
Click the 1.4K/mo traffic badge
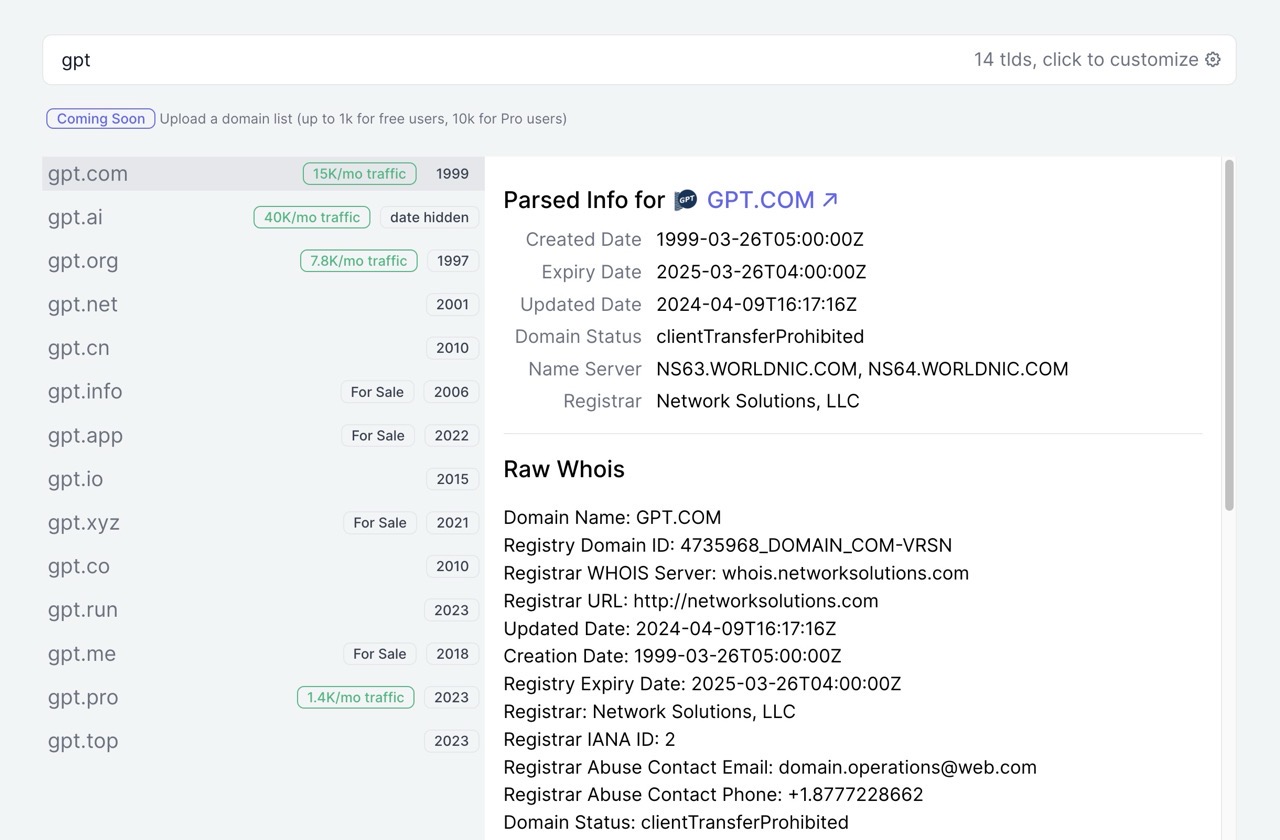(355, 697)
